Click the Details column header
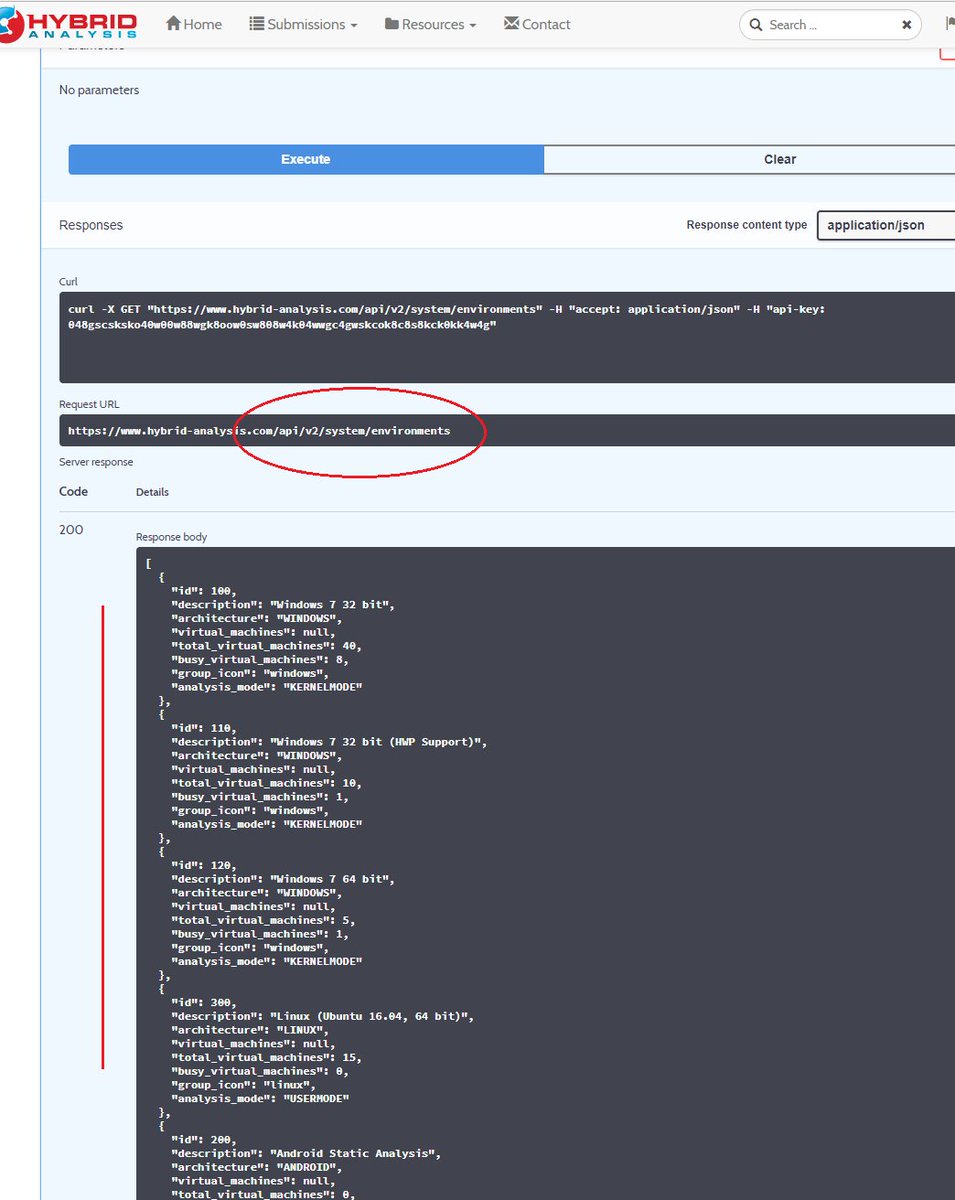The image size is (955, 1200). pyautogui.click(x=152, y=492)
